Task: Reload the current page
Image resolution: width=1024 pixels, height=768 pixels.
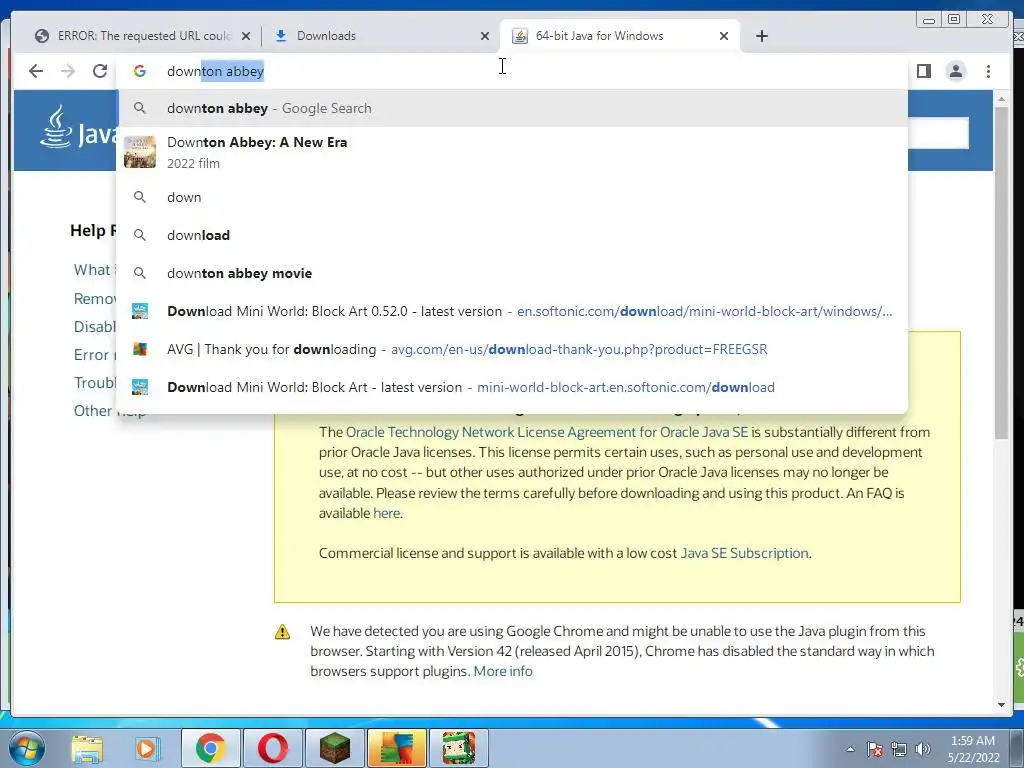Action: tap(100, 71)
